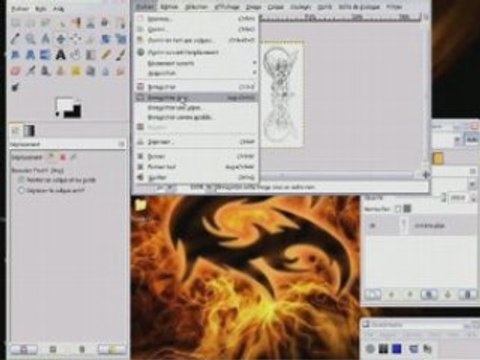Click the reset tool options button
The image size is (480, 360).
(x=113, y=349)
